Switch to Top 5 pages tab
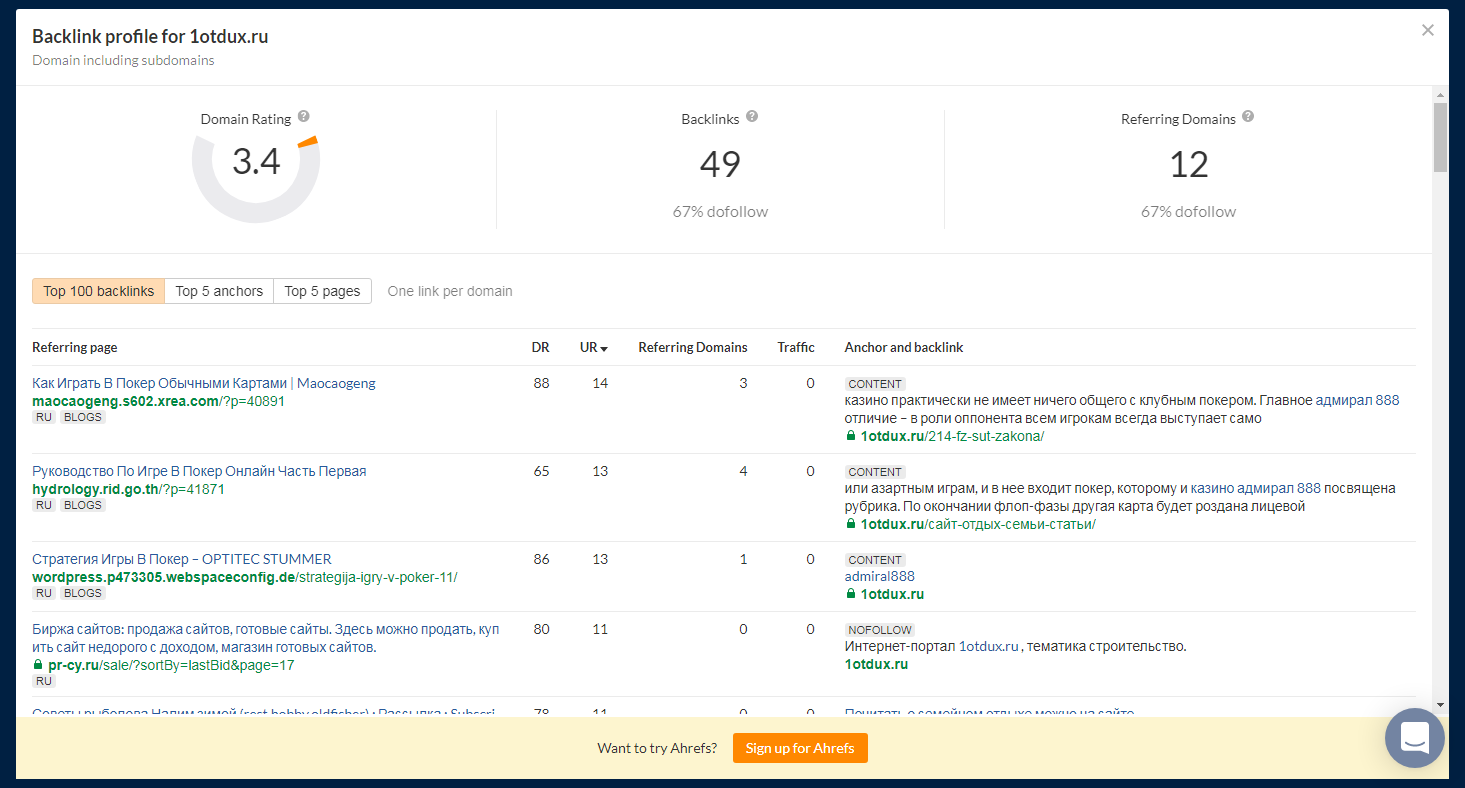Viewport: 1465px width, 788px height. click(x=322, y=291)
